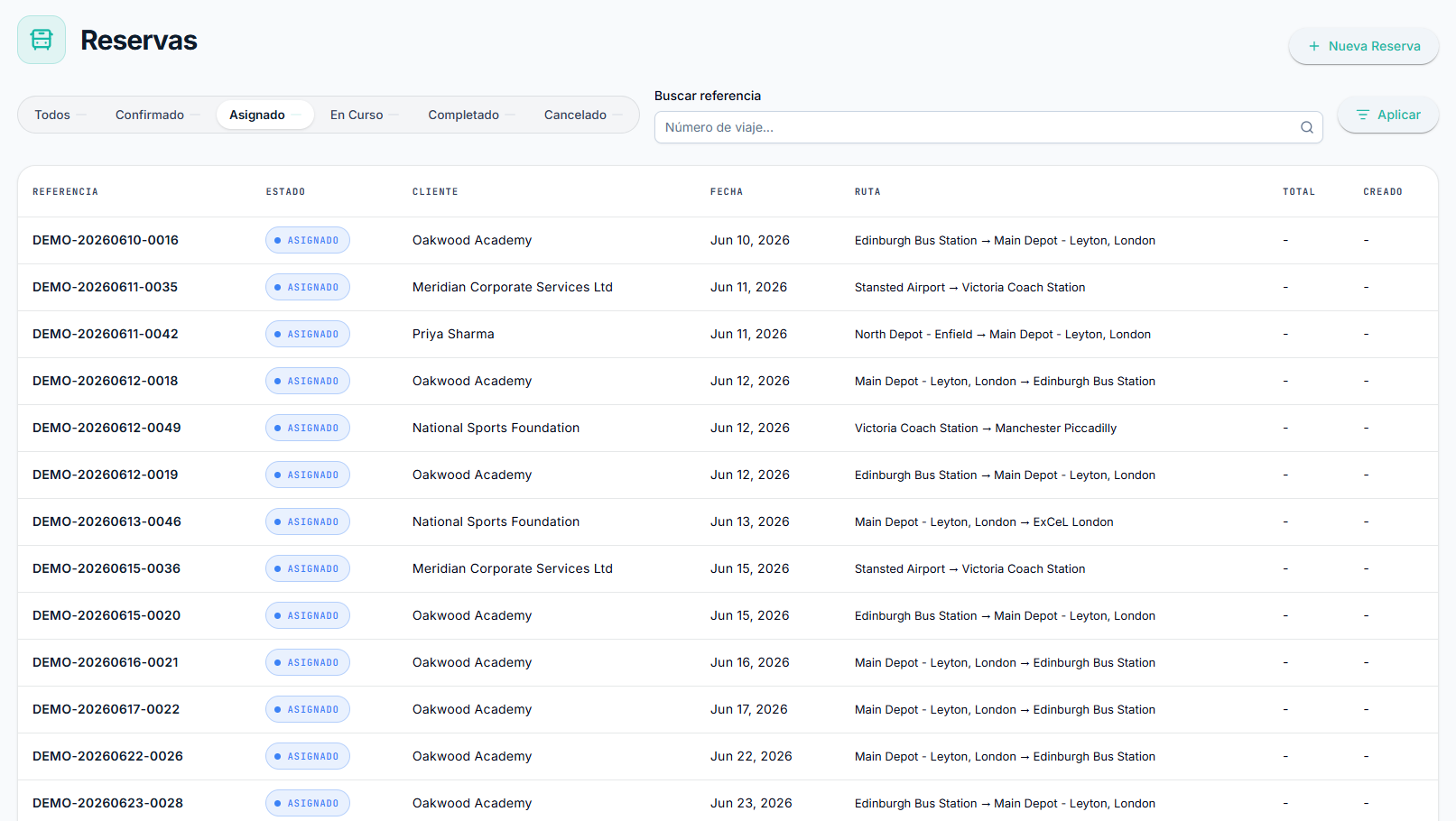This screenshot has height=821, width=1456.
Task: Open booking DEMO-20260615-0020
Action: 107,615
